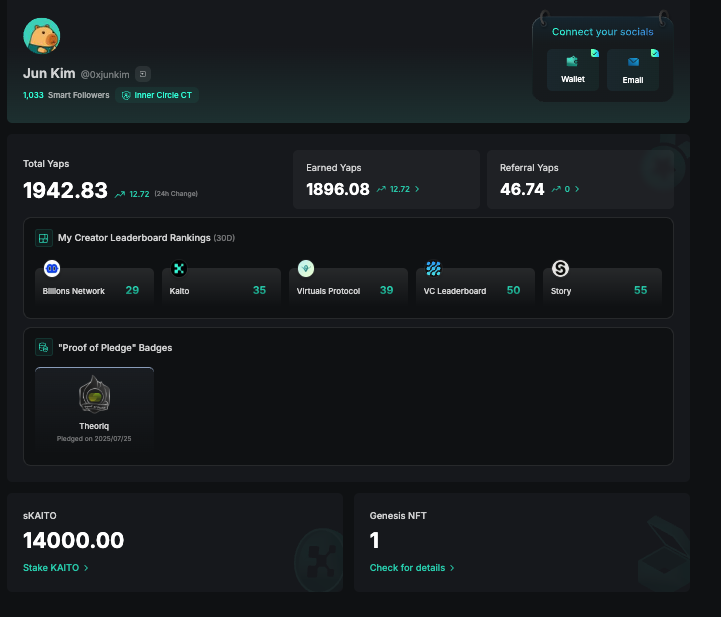Click the Inner Circle CT badge icon
Image resolution: width=721 pixels, height=617 pixels.
[x=126, y=95]
